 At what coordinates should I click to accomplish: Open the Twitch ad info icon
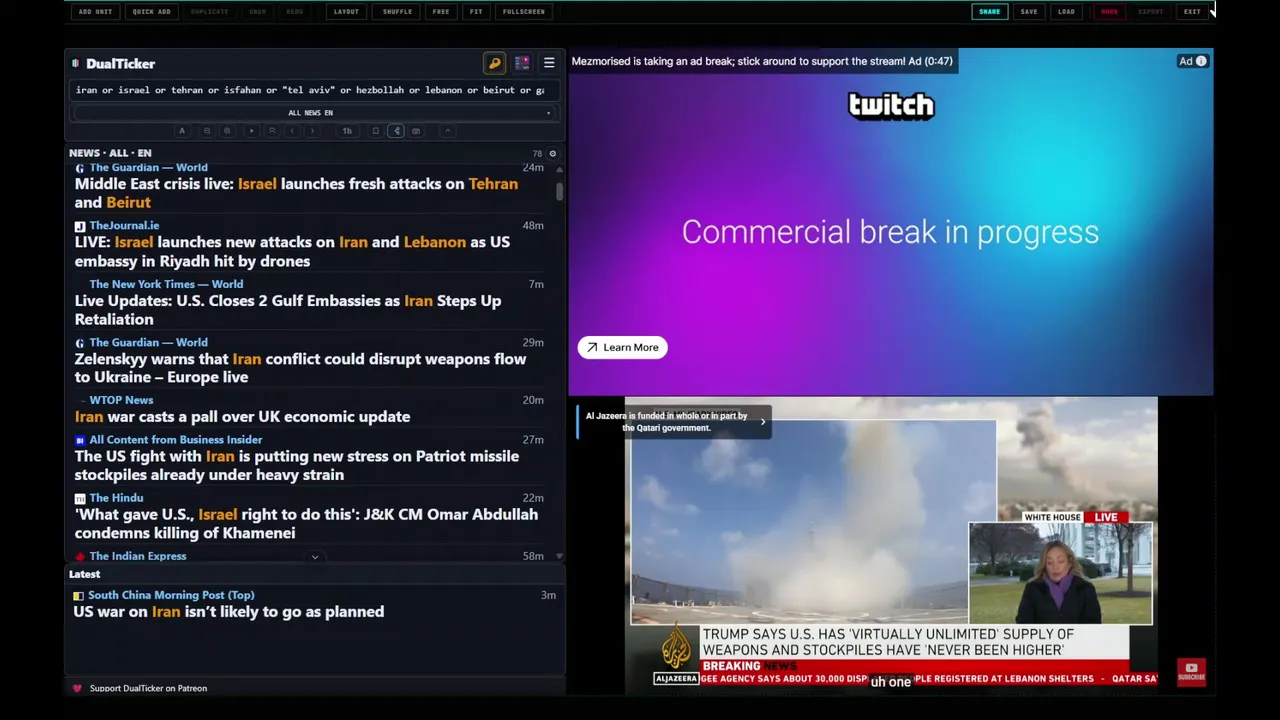coord(1201,61)
